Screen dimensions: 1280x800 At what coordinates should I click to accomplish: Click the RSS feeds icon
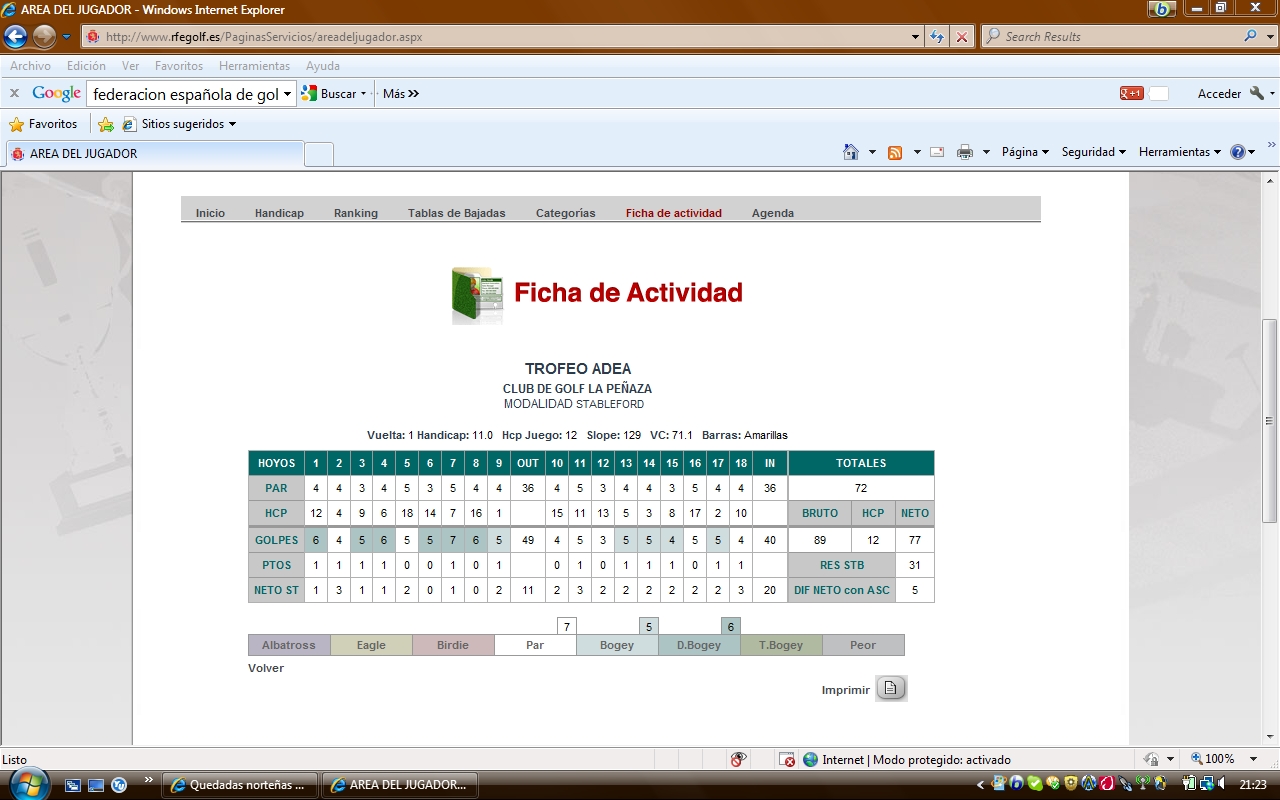(x=895, y=152)
